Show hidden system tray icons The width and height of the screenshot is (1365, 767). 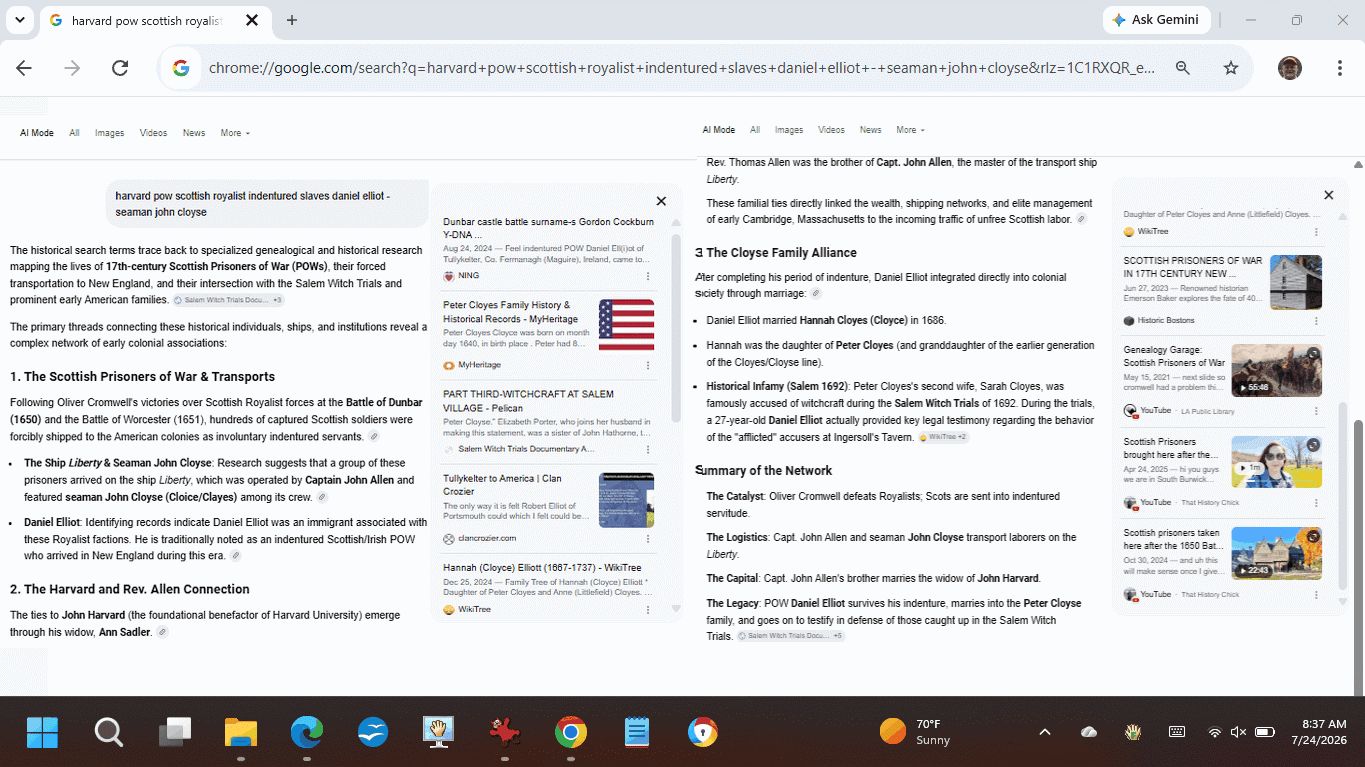1045,732
